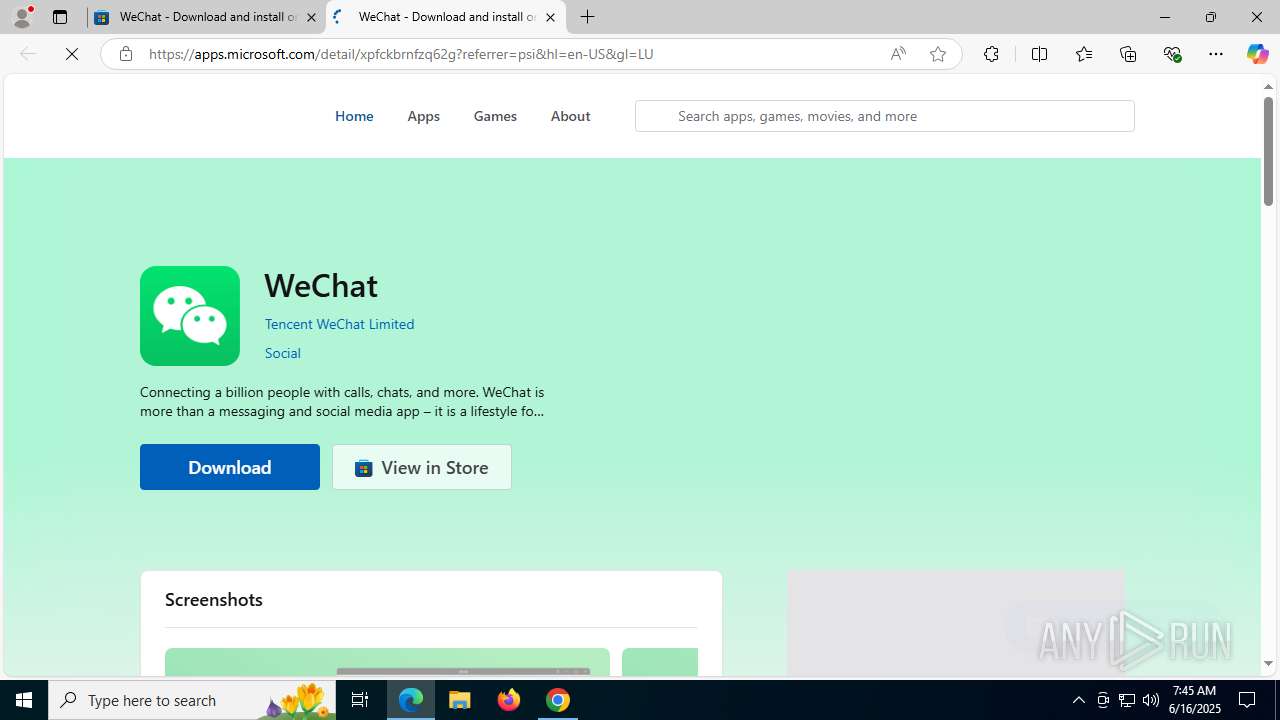Image resolution: width=1280 pixels, height=720 pixels.
Task: Click the scrollbar down arrow
Action: [x=1268, y=664]
